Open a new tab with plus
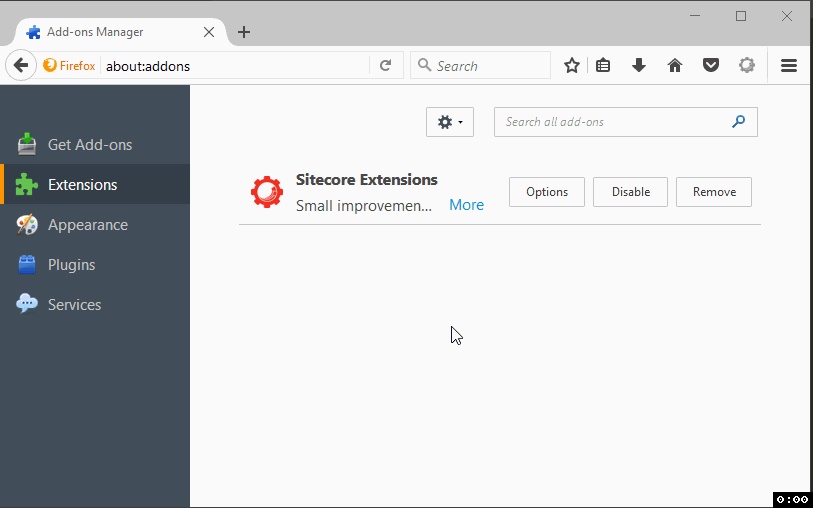Screen dimensions: 813x508 pyautogui.click(x=244, y=32)
